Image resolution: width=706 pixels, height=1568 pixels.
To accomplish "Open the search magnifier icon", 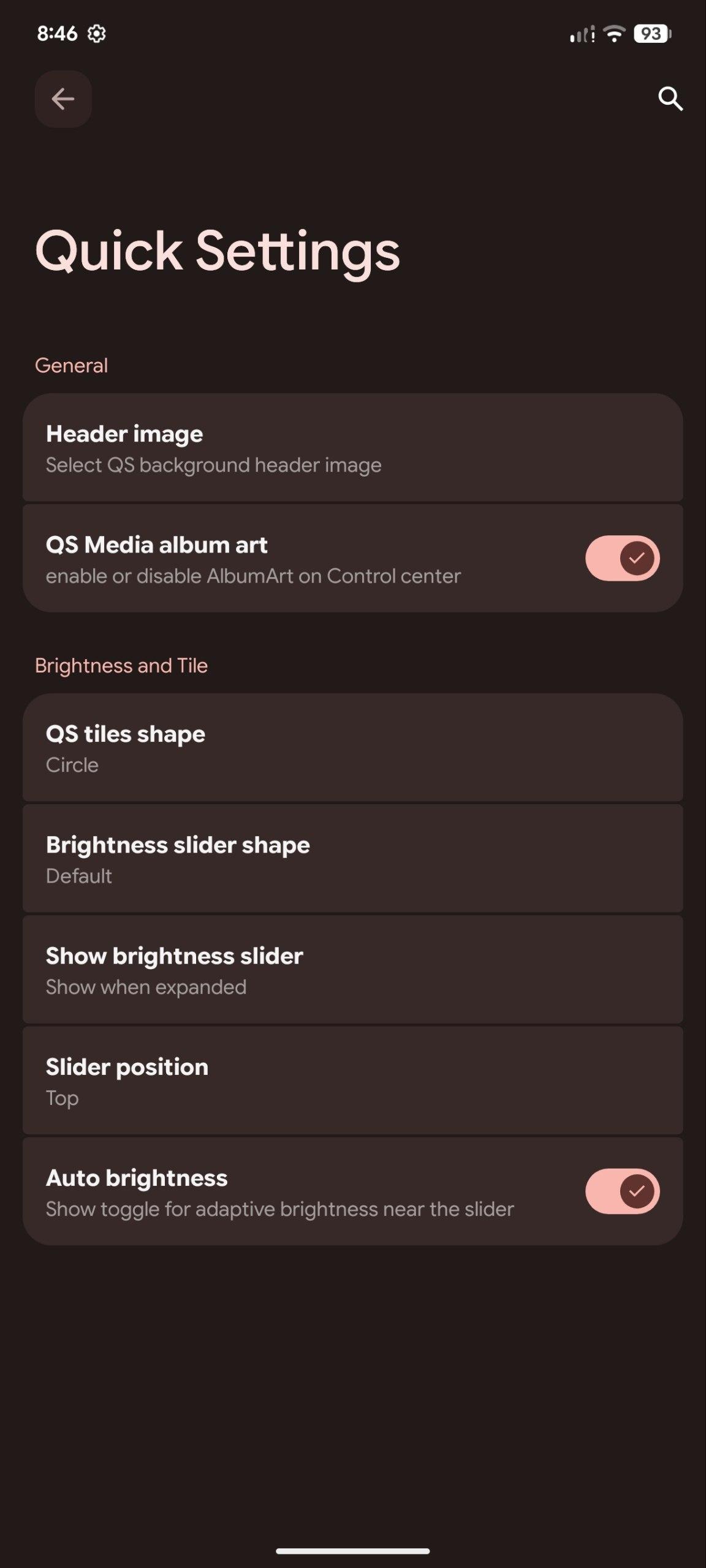I will pos(670,99).
